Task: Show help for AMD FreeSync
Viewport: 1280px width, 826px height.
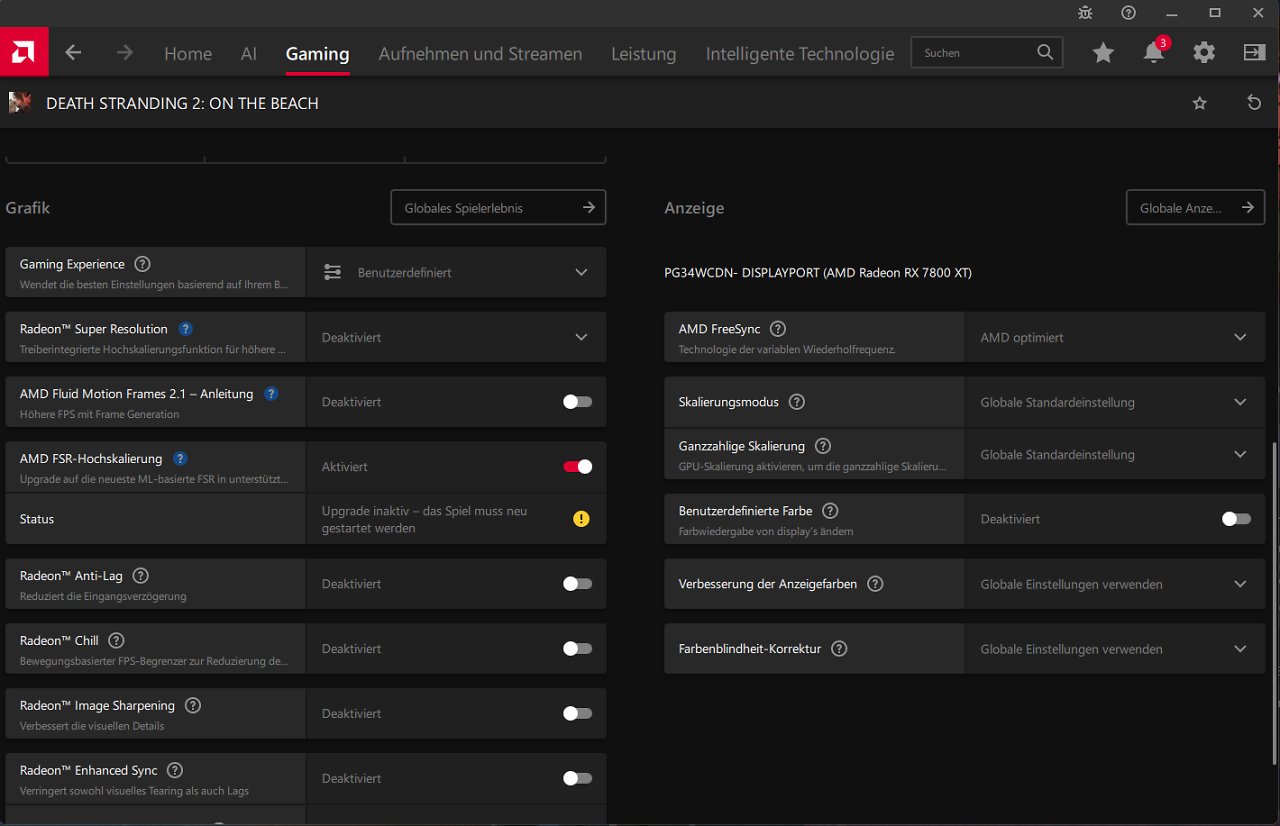Action: 778,329
